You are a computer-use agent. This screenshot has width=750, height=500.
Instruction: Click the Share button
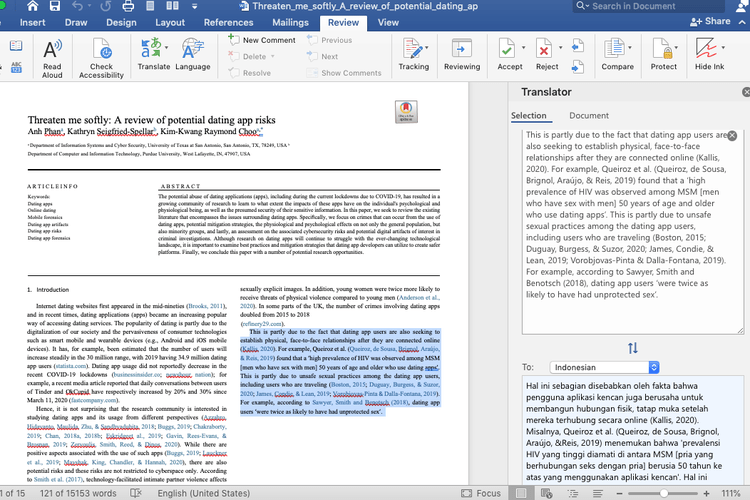pos(710,21)
